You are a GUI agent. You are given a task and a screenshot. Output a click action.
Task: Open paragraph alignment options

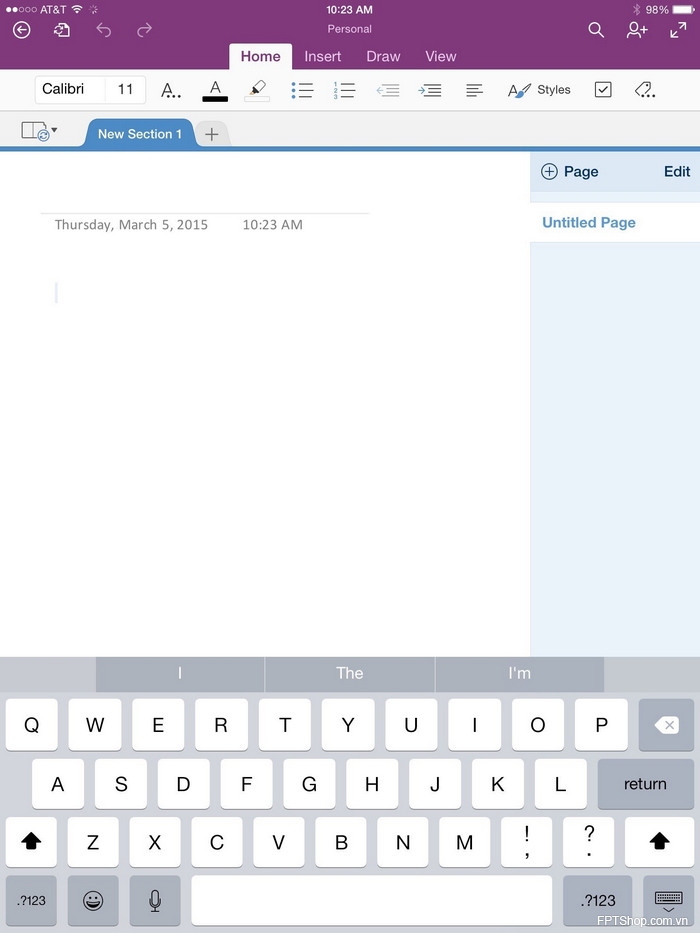(x=474, y=90)
